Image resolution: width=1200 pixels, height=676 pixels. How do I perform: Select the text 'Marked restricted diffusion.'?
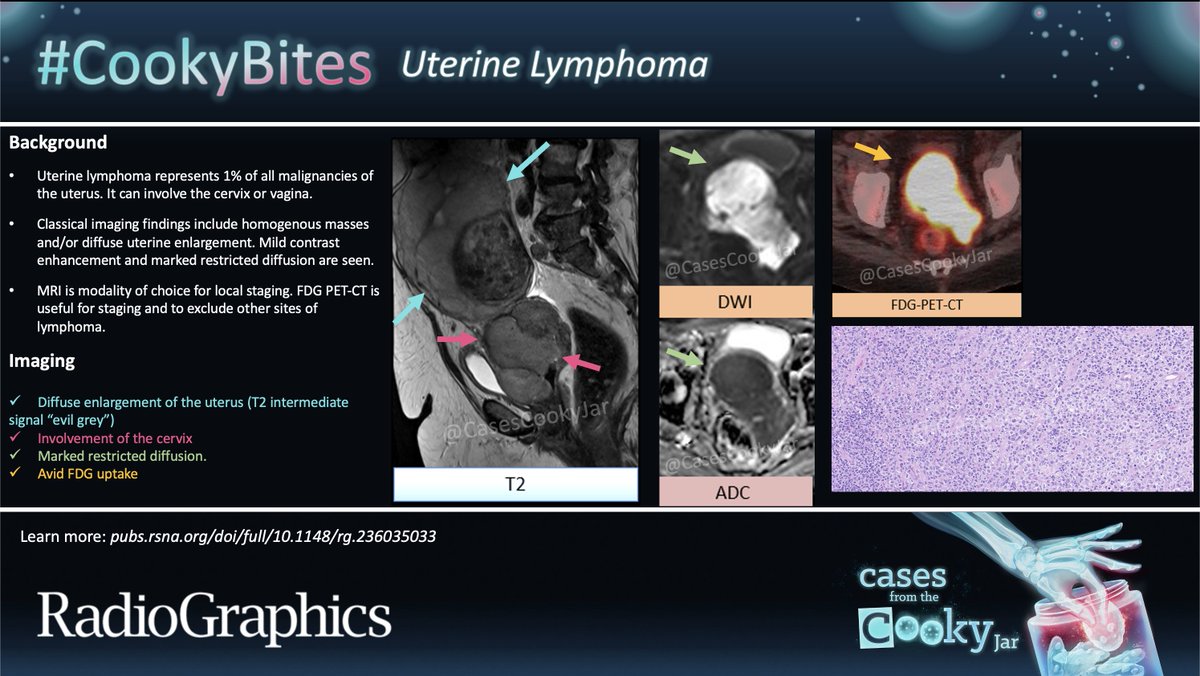122,456
